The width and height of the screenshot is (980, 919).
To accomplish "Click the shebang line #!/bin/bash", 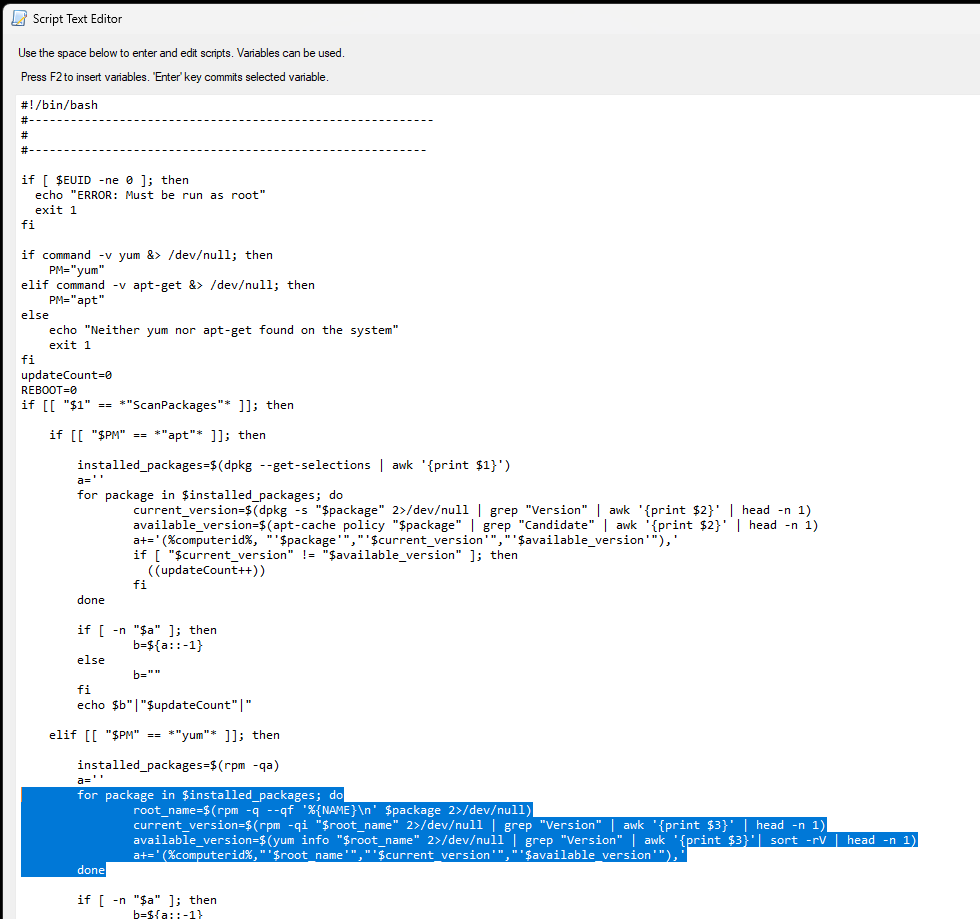I will point(58,104).
